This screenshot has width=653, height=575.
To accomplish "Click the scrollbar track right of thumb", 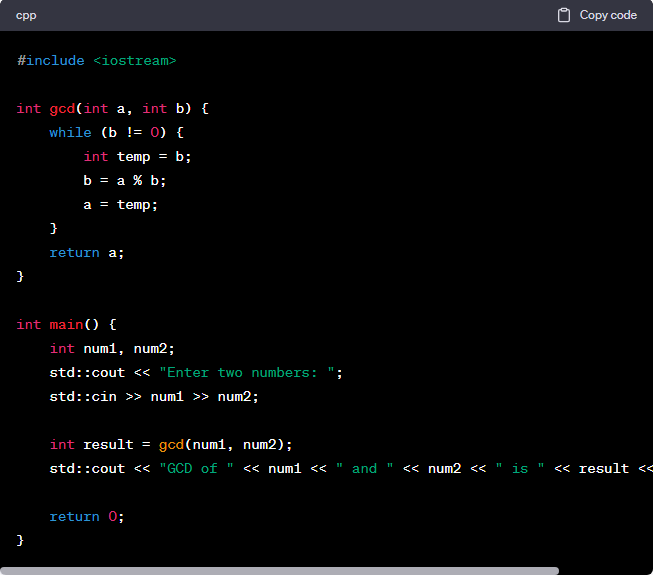I will click(605, 570).
